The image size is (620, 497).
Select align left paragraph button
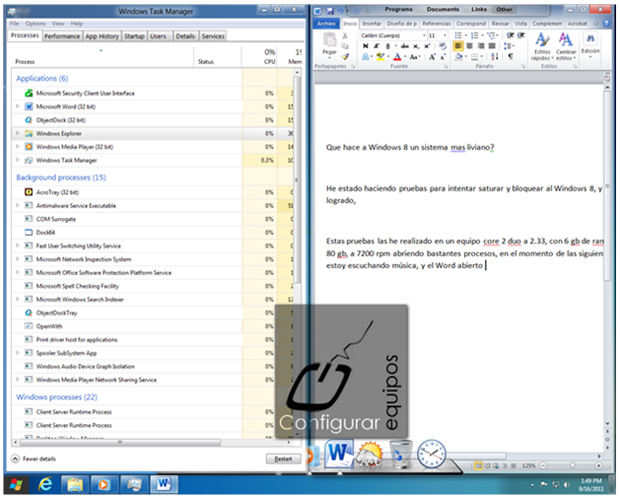pos(458,46)
